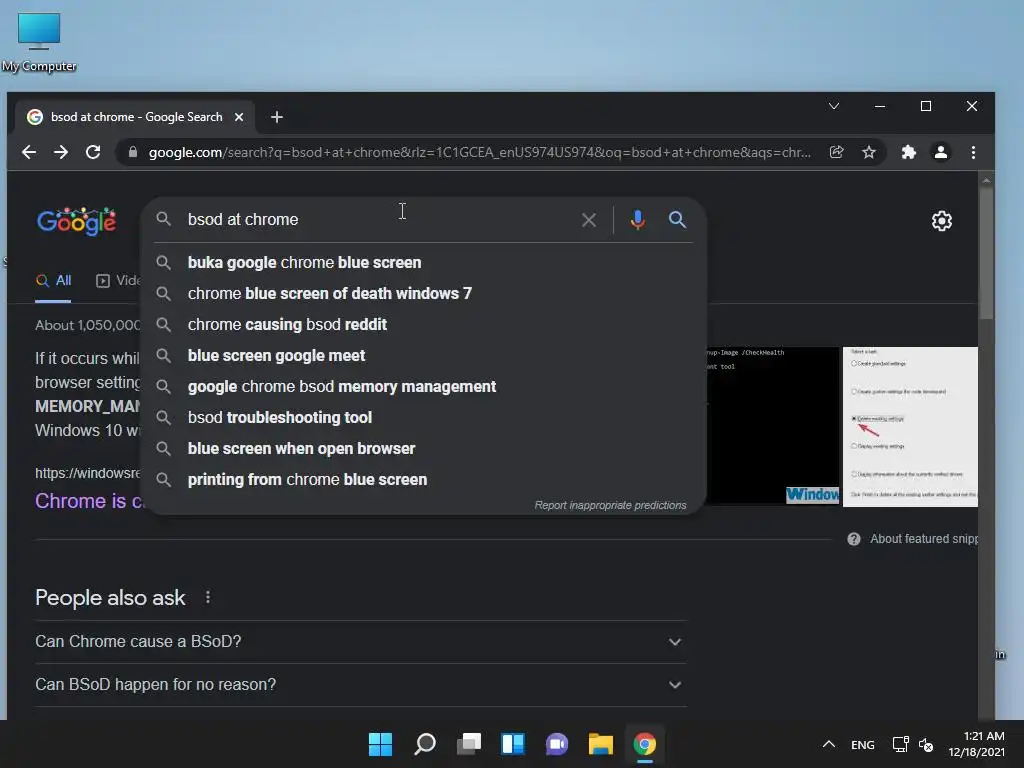1024x768 pixels.
Task: Open a new tab with plus button
Action: pos(277,117)
